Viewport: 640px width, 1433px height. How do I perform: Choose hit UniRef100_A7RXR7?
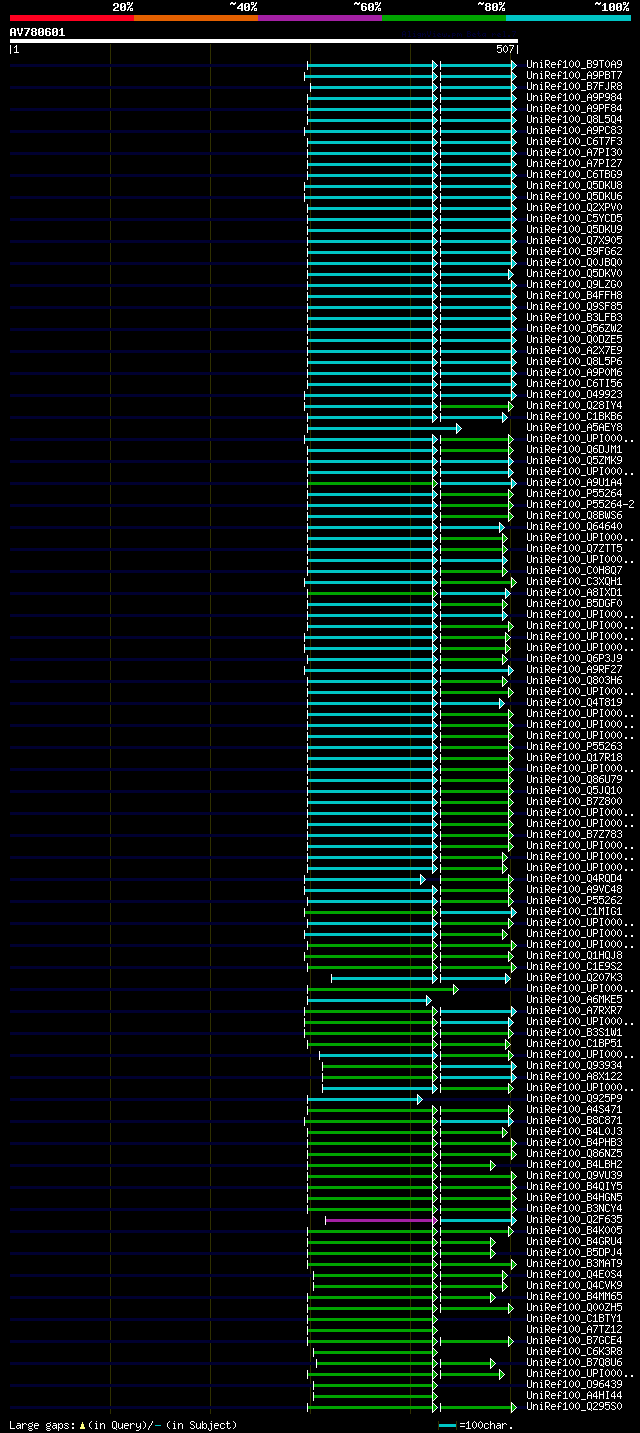pyautogui.click(x=574, y=1011)
